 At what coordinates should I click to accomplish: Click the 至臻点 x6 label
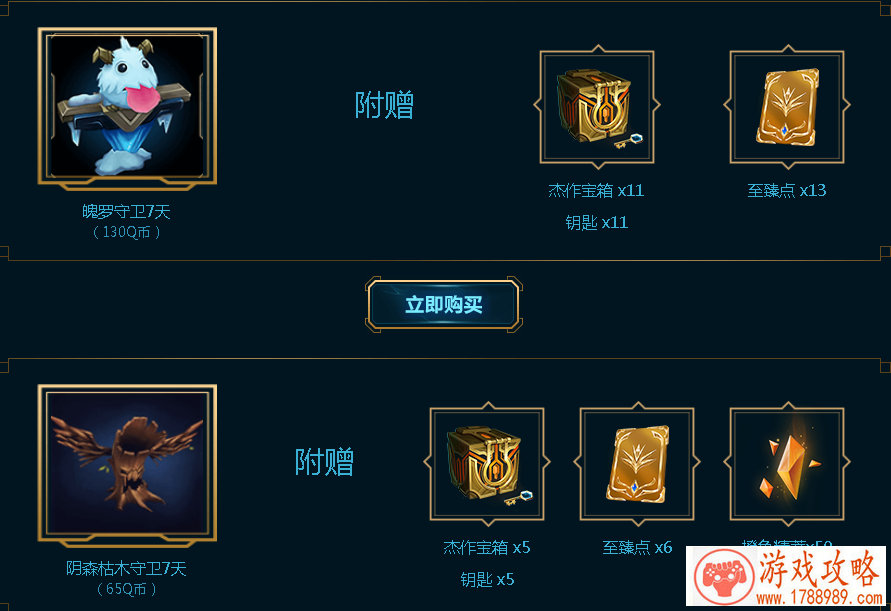637,547
